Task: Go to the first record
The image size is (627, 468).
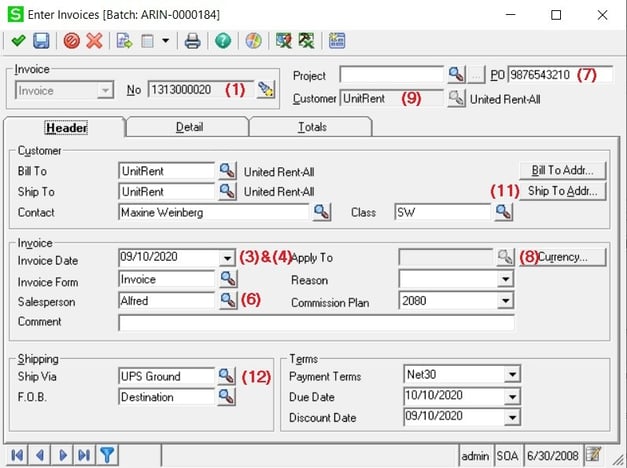Action: pos(17,455)
